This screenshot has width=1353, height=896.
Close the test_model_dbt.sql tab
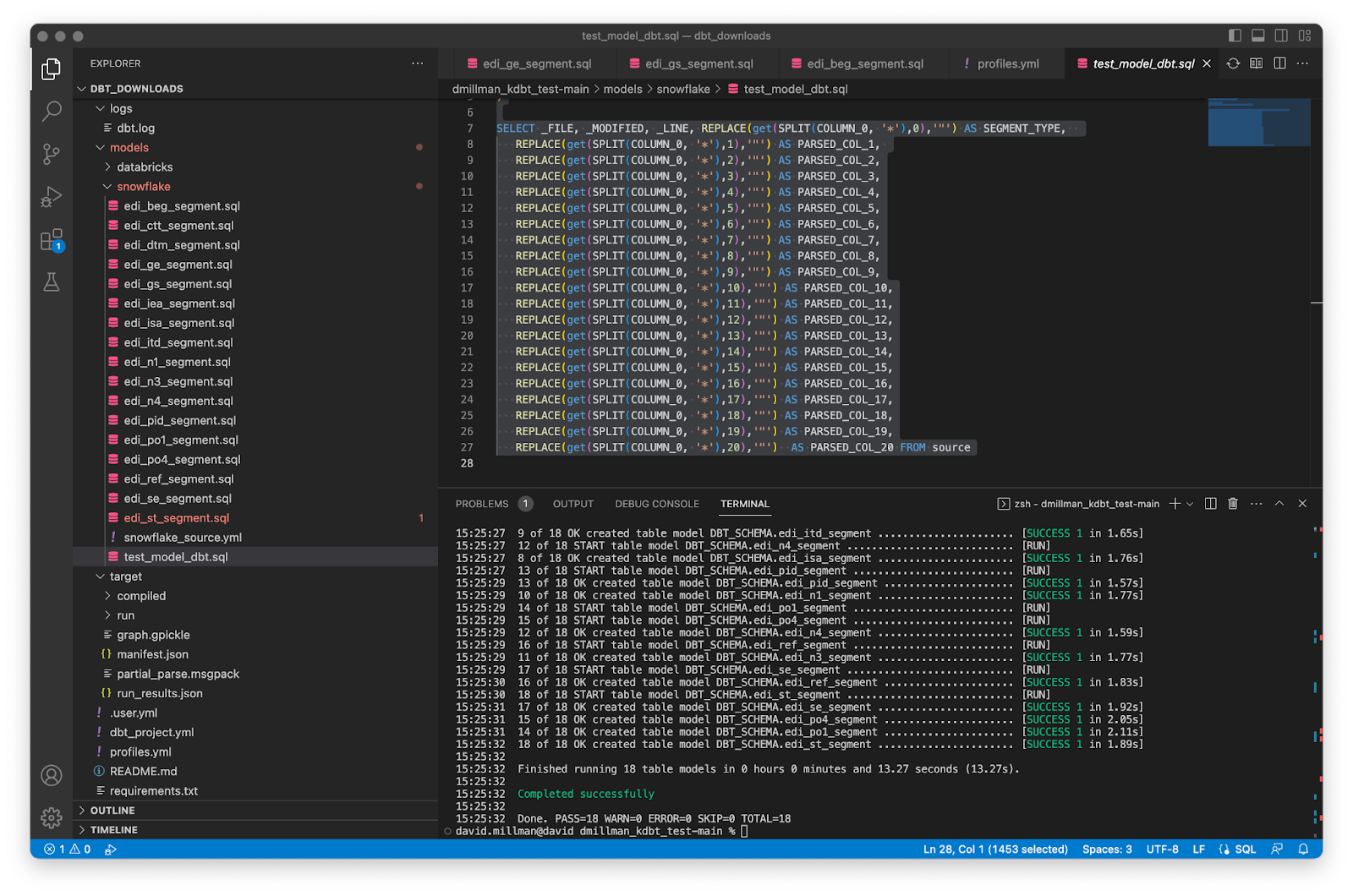[1207, 63]
